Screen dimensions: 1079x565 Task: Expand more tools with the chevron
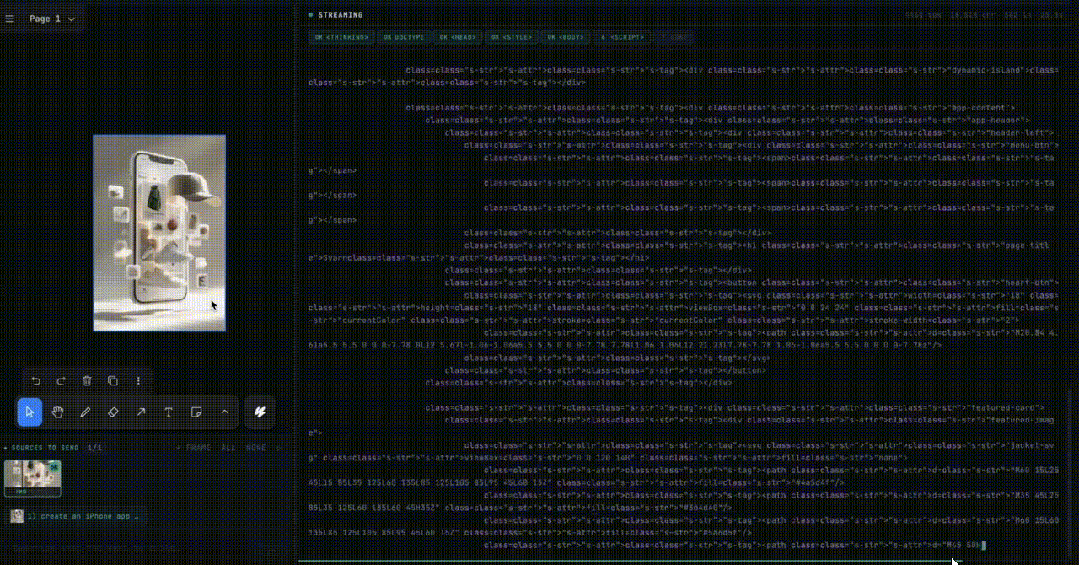coord(224,412)
